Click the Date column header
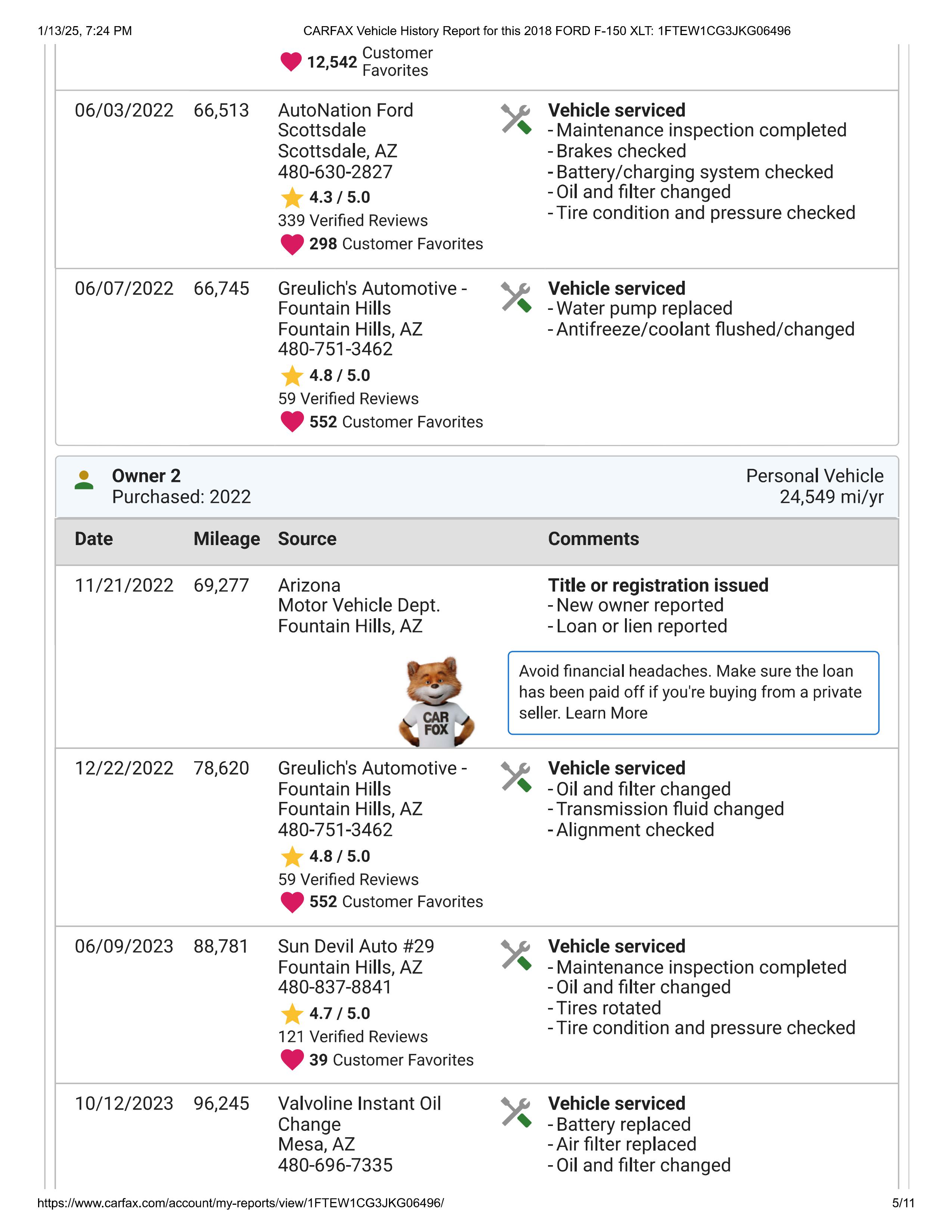This screenshot has height=1232, width=952. point(94,539)
